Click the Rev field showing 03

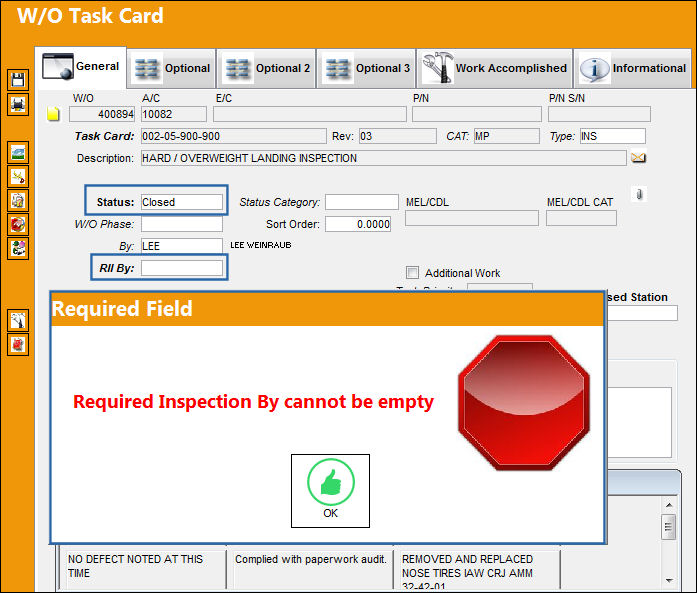pyautogui.click(x=398, y=136)
